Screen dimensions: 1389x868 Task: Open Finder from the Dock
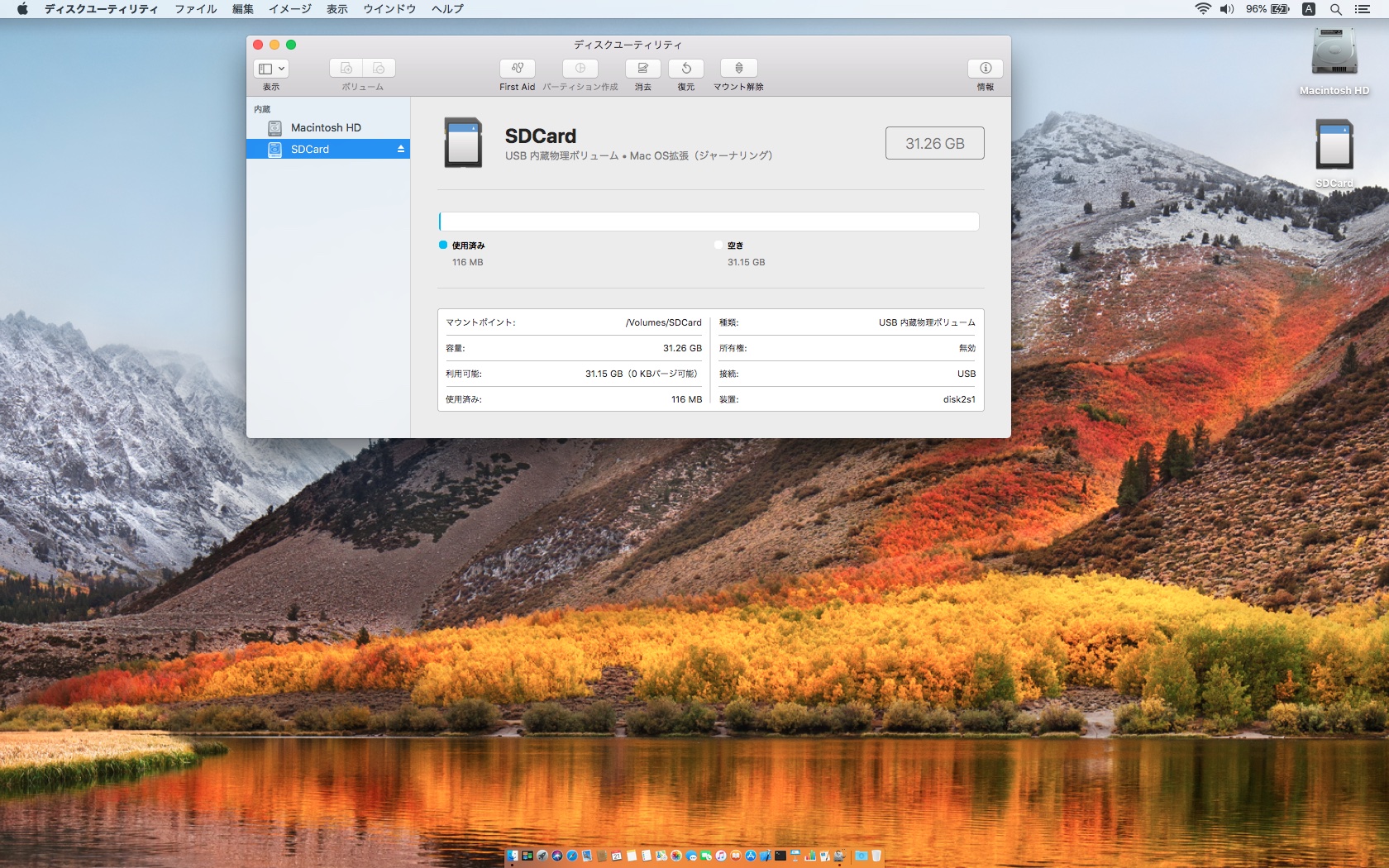pos(513,856)
